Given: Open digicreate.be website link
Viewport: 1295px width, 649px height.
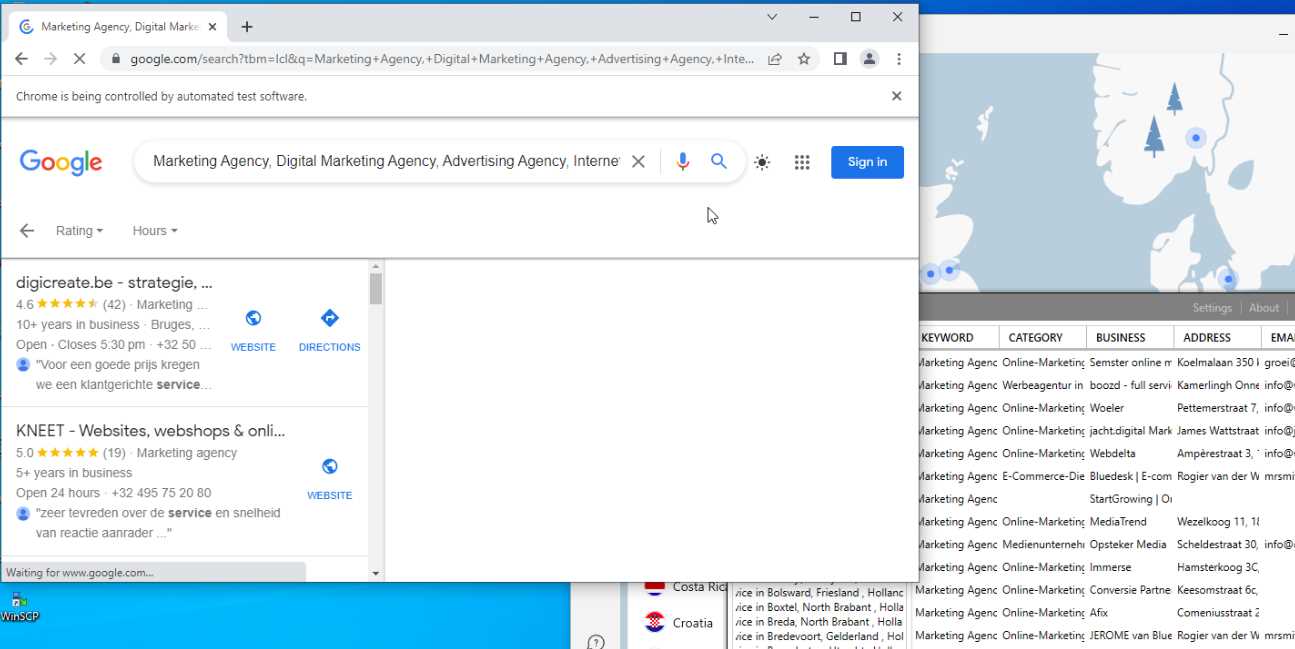Looking at the screenshot, I should click(253, 330).
